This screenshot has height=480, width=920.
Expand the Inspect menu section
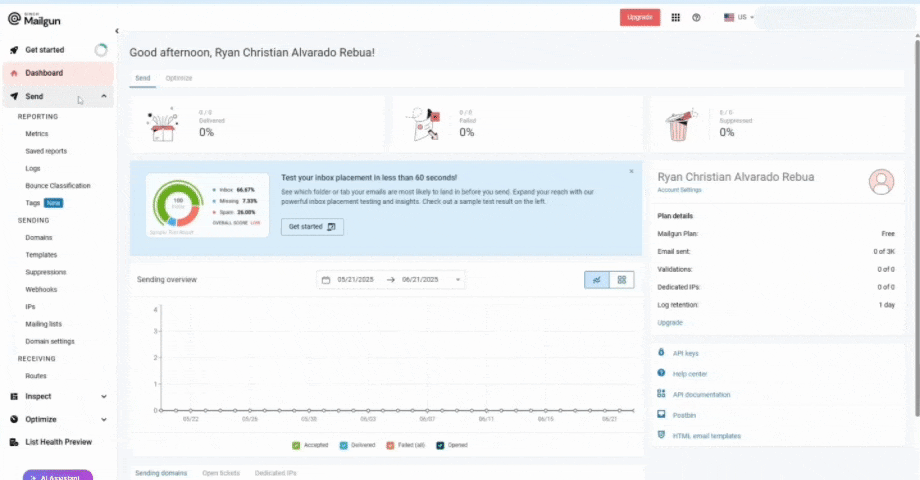pos(104,397)
